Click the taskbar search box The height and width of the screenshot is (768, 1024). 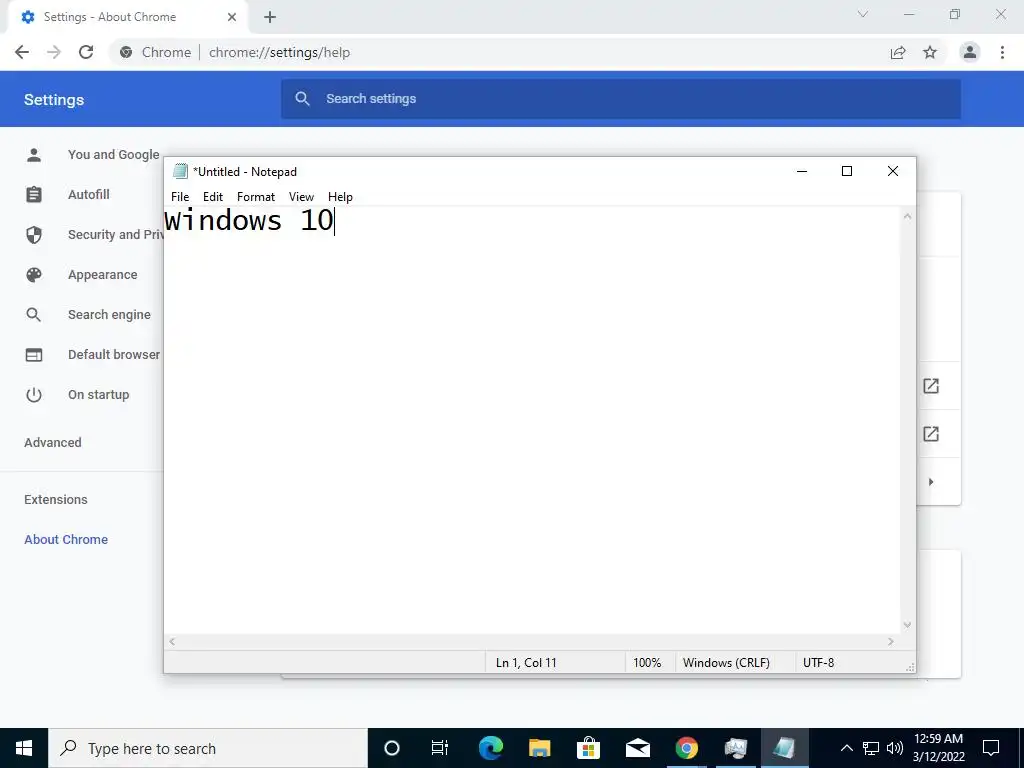coord(208,748)
